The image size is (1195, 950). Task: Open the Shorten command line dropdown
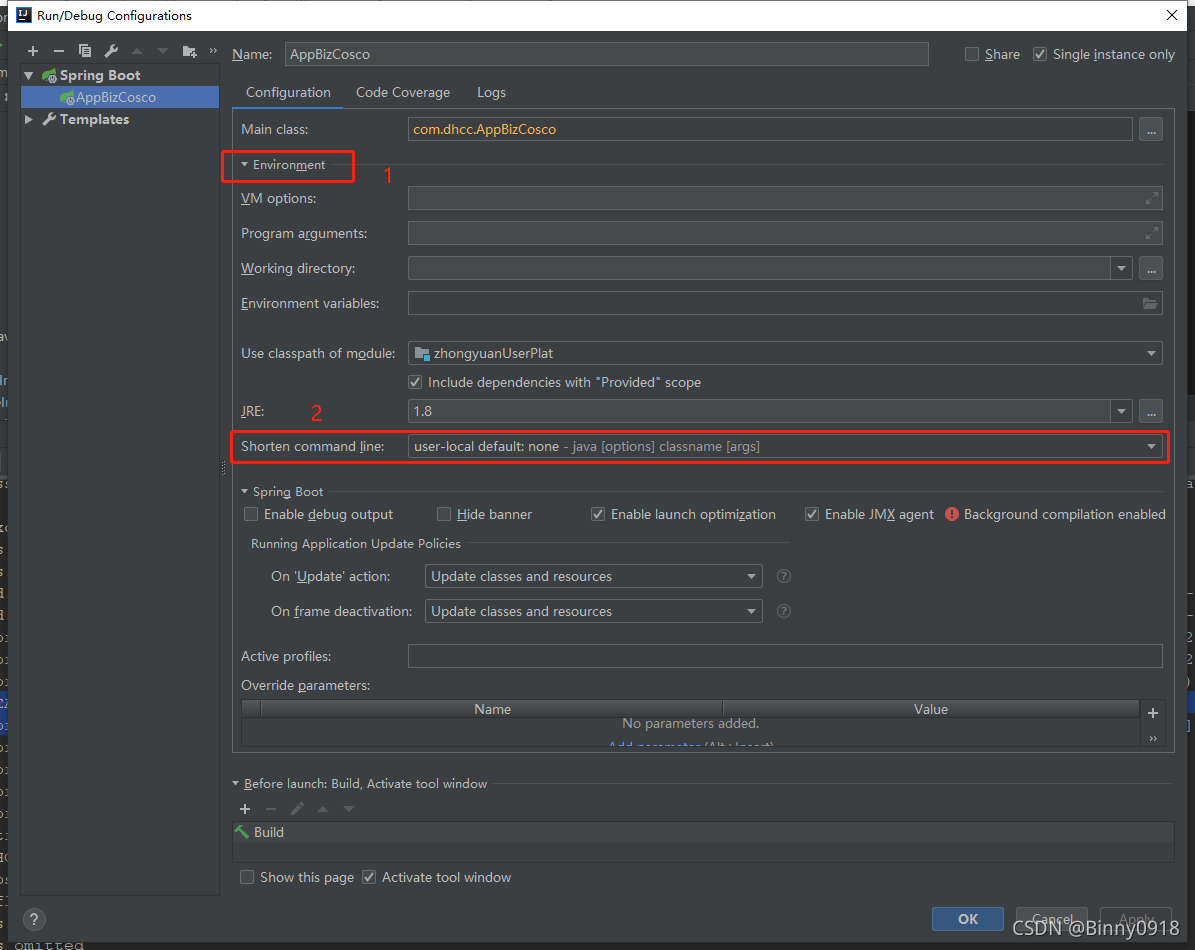[x=1150, y=446]
